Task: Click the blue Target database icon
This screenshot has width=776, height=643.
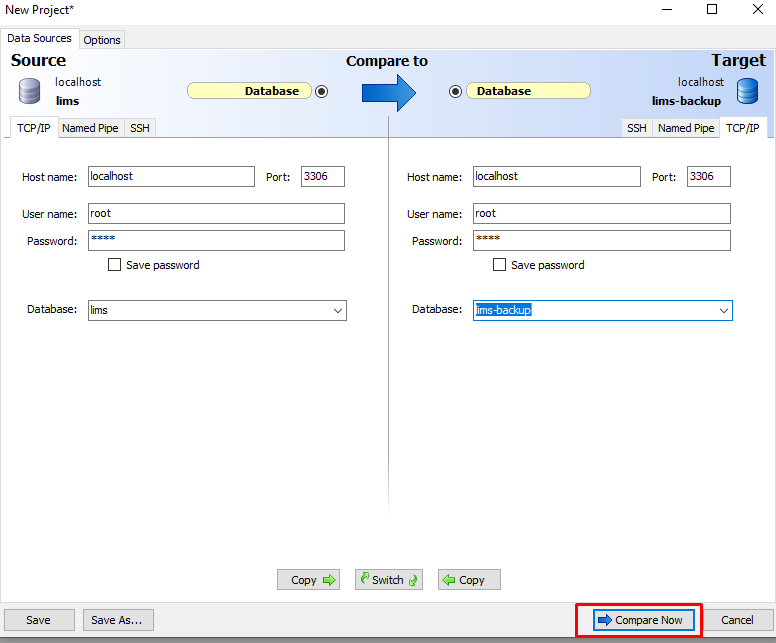Action: (x=747, y=91)
